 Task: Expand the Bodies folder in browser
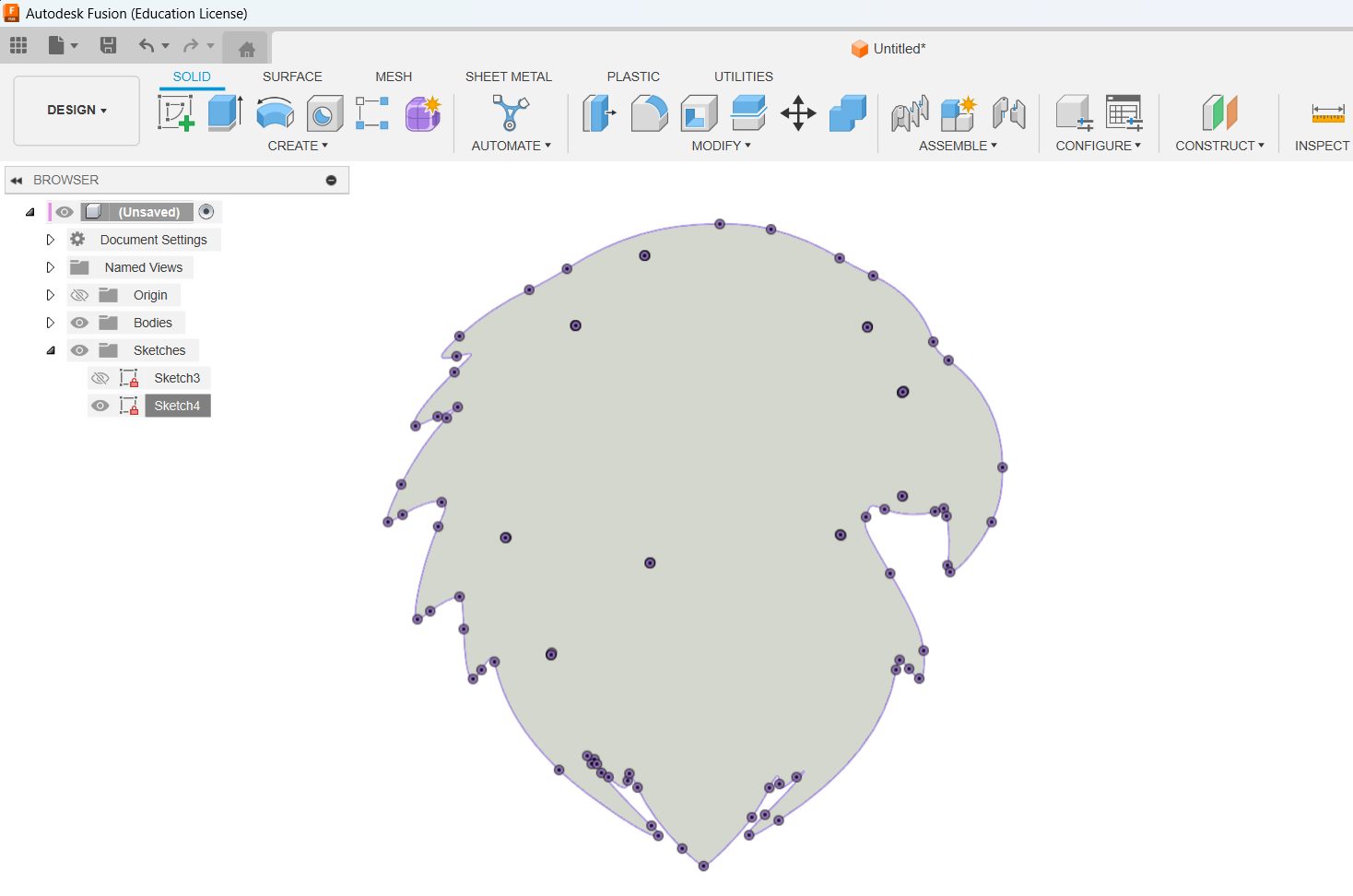pyautogui.click(x=51, y=323)
